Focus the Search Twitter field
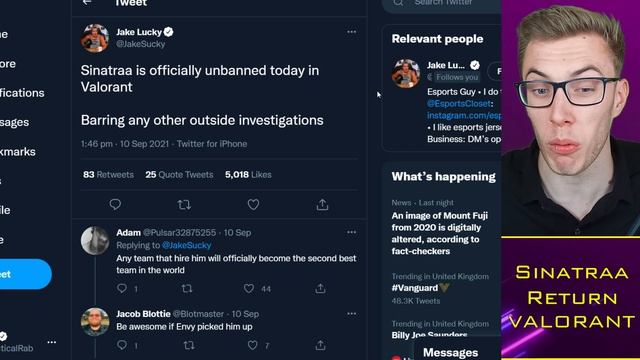Viewport: 640px width, 360px height. click(x=442, y=4)
